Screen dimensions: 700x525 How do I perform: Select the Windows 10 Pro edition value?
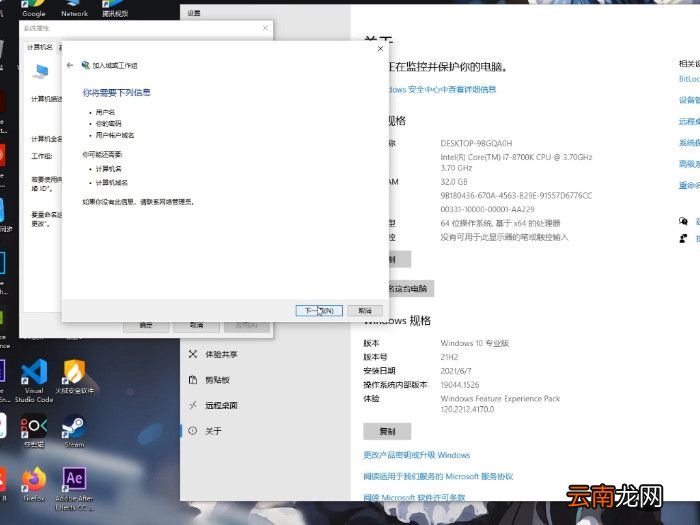(x=475, y=343)
